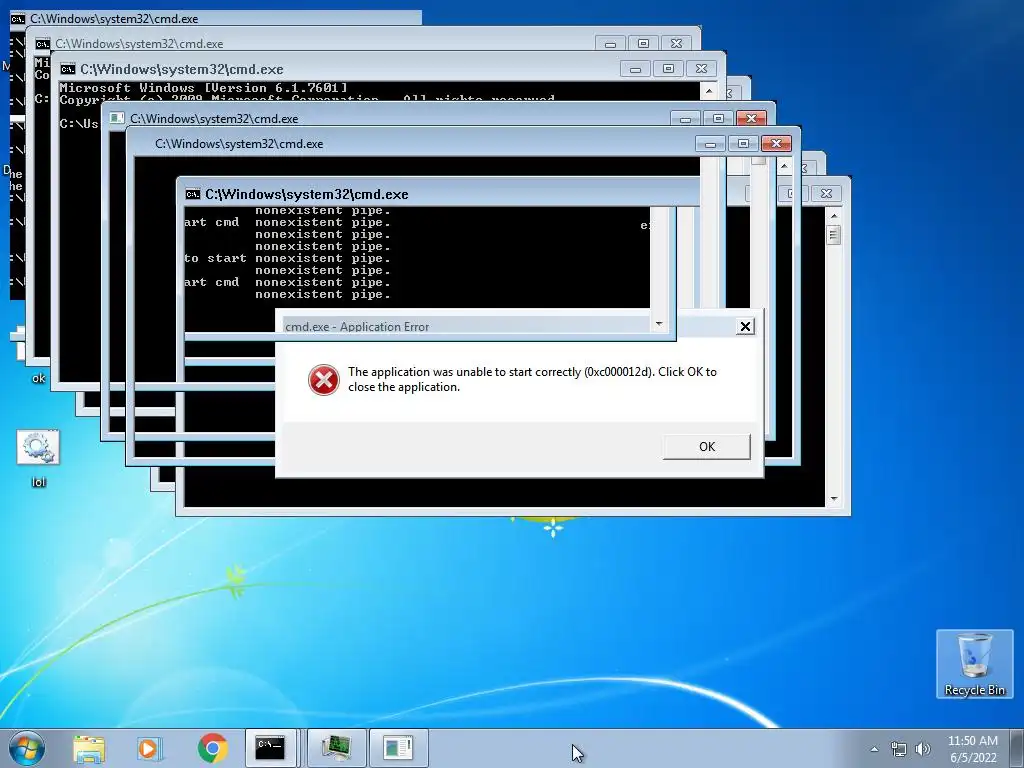
Task: Open Windows Explorer from the taskbar
Action: click(89, 748)
